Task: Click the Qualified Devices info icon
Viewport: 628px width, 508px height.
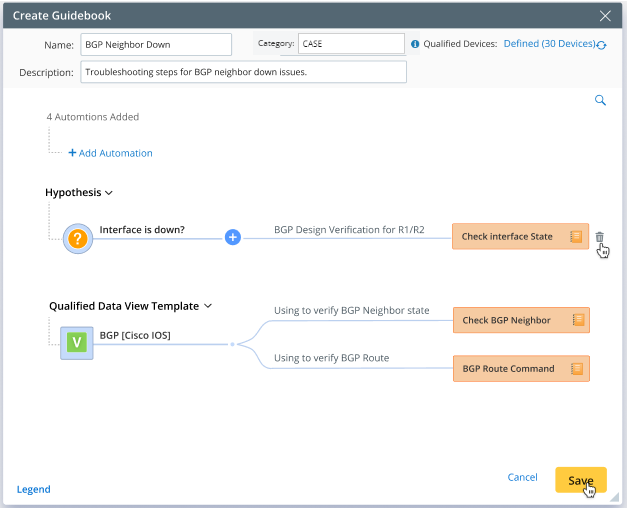Action: [415, 44]
